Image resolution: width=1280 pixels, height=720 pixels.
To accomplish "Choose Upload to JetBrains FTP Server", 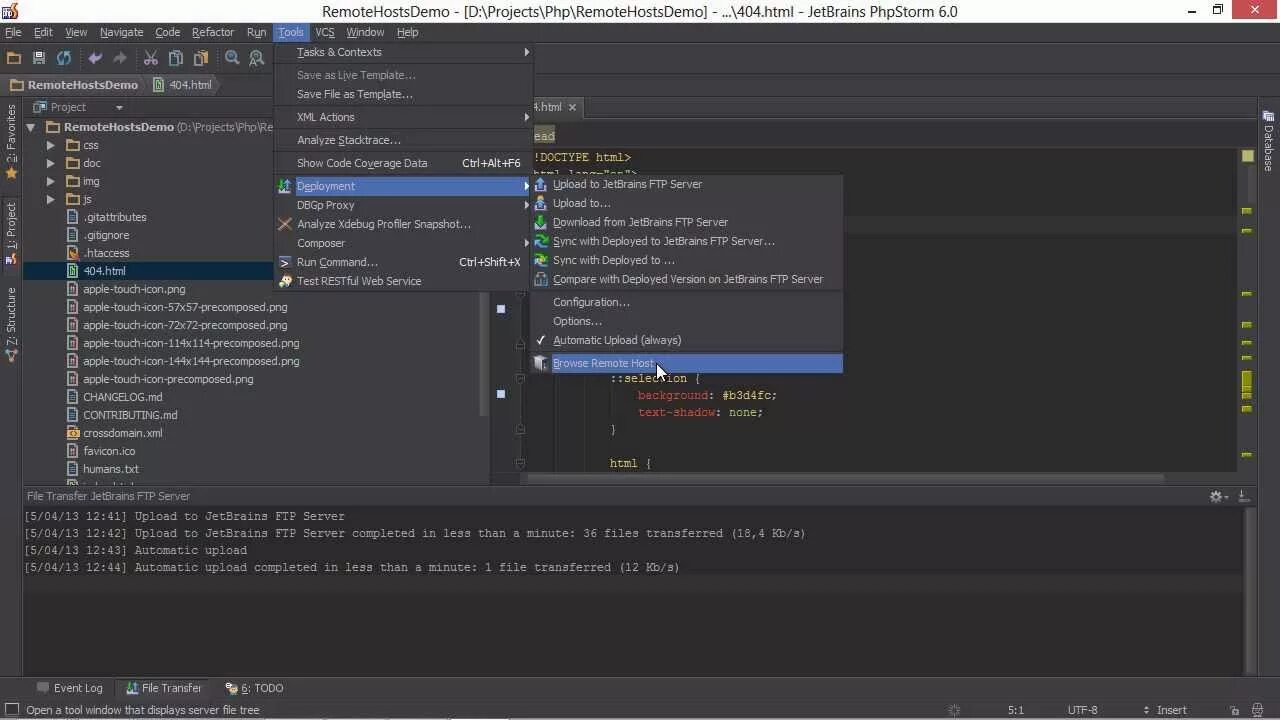I will (686, 184).
